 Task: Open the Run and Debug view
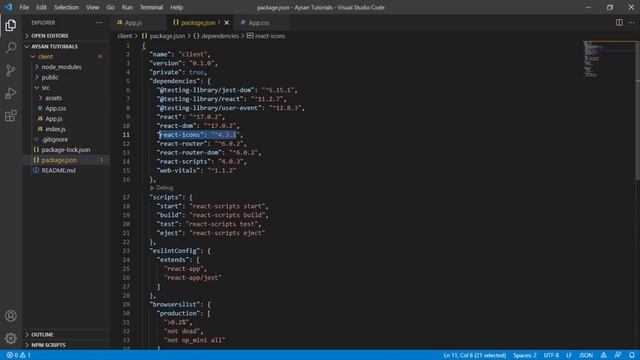point(11,93)
